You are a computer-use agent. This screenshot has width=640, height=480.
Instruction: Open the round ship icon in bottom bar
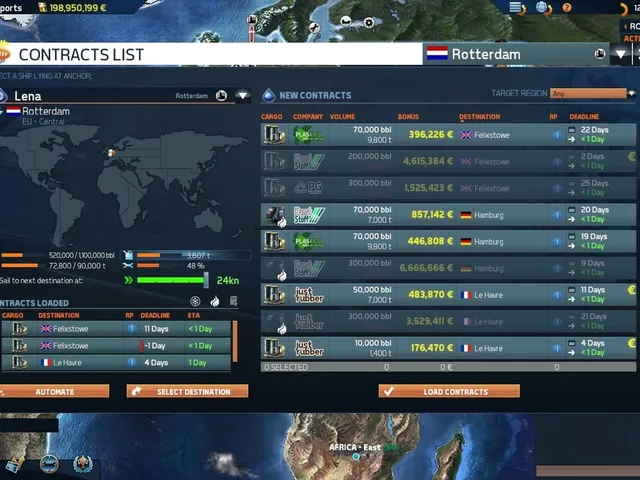click(49, 464)
